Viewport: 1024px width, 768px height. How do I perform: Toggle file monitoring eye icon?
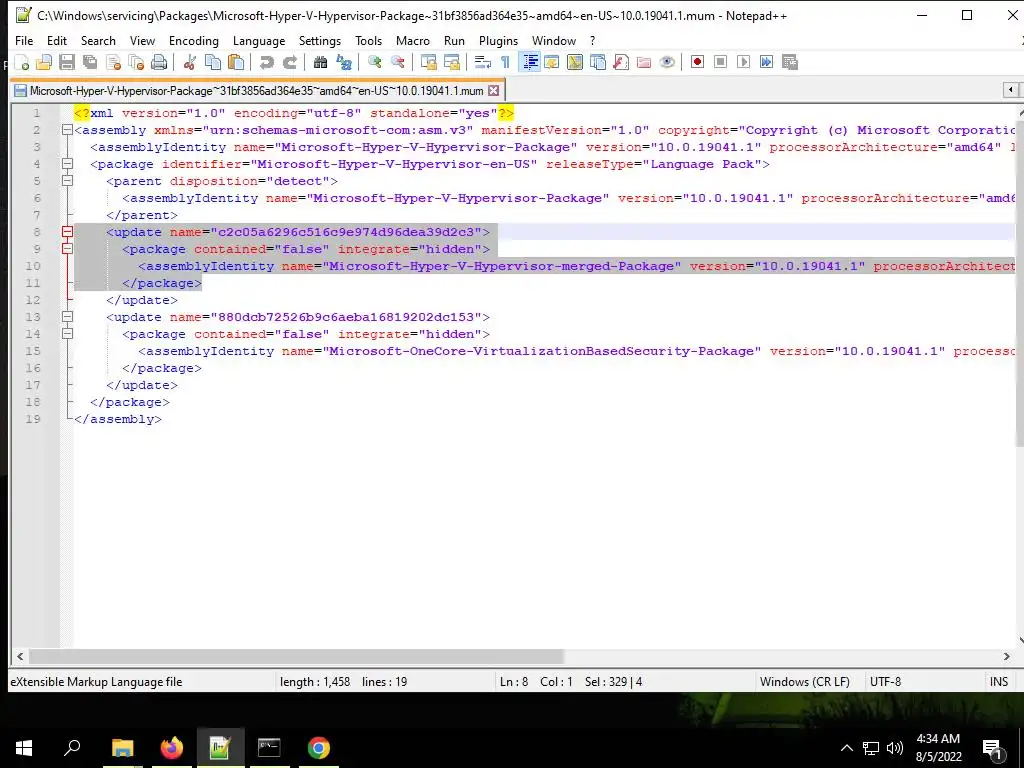[667, 62]
